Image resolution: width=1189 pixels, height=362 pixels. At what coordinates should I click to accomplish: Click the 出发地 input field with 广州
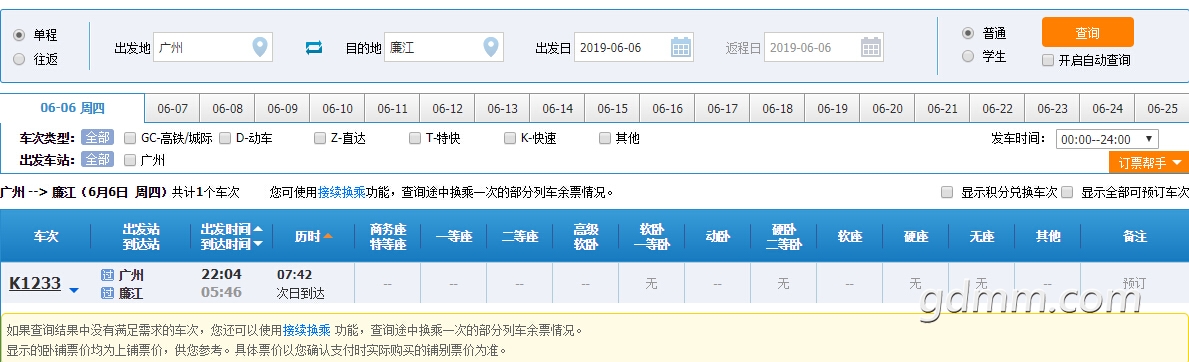click(x=212, y=48)
